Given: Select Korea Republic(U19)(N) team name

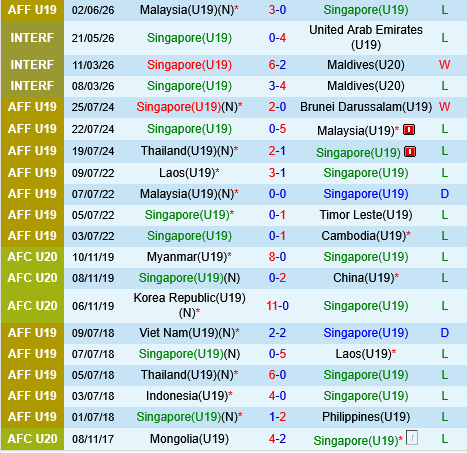Looking at the screenshot, I should point(189,305).
